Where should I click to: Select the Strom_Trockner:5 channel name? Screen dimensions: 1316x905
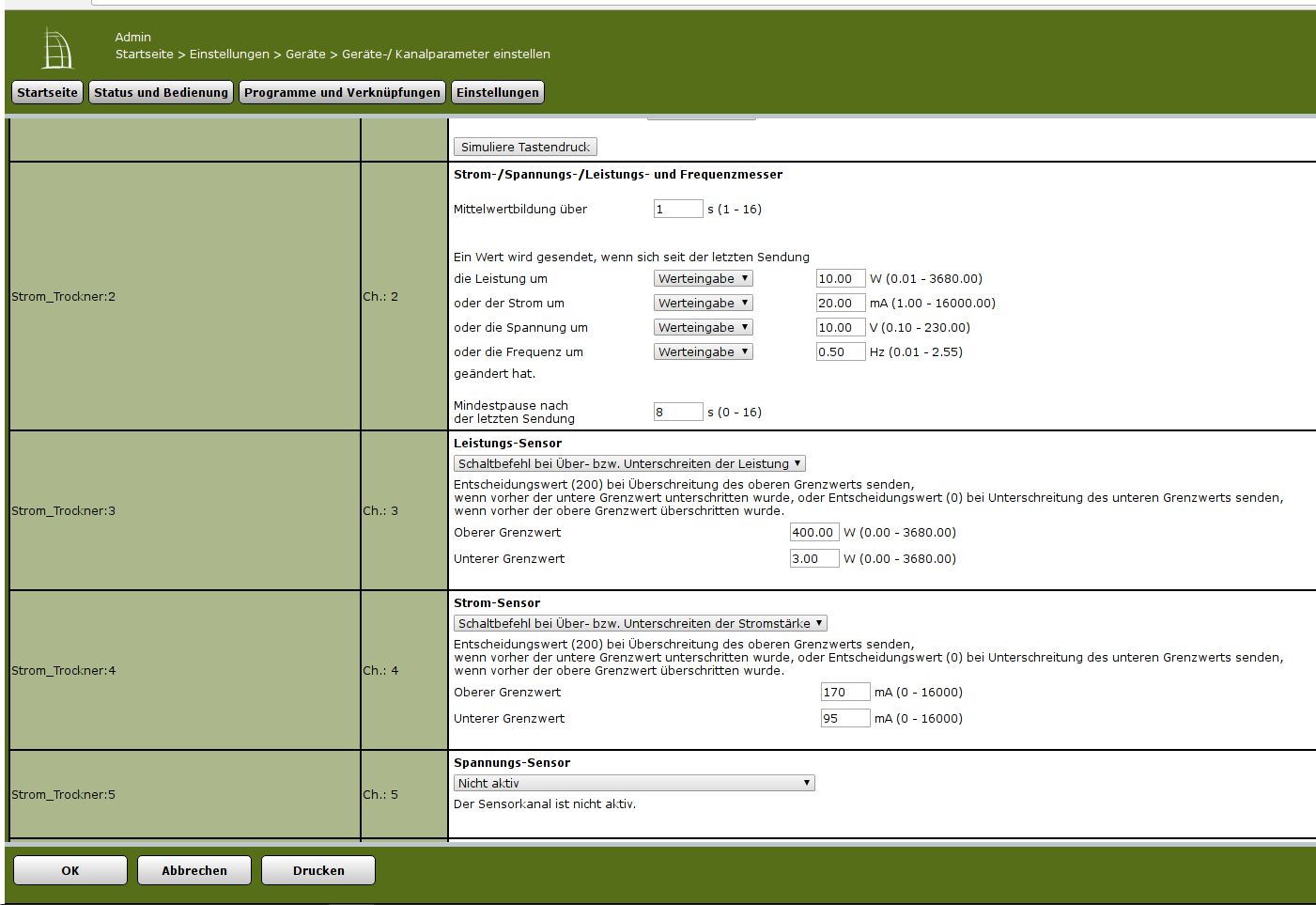click(x=64, y=794)
